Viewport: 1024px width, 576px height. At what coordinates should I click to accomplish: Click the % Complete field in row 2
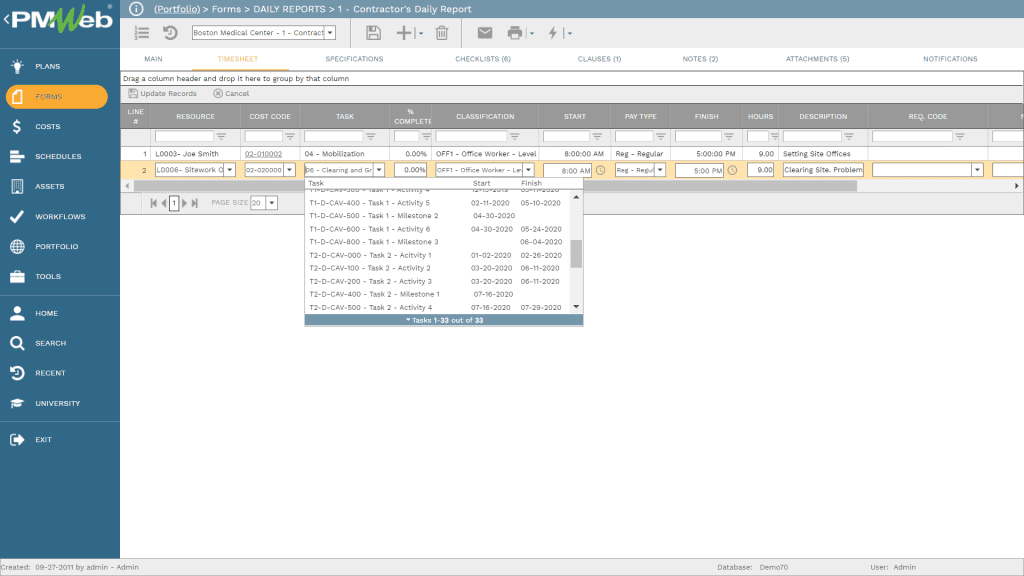tap(411, 170)
